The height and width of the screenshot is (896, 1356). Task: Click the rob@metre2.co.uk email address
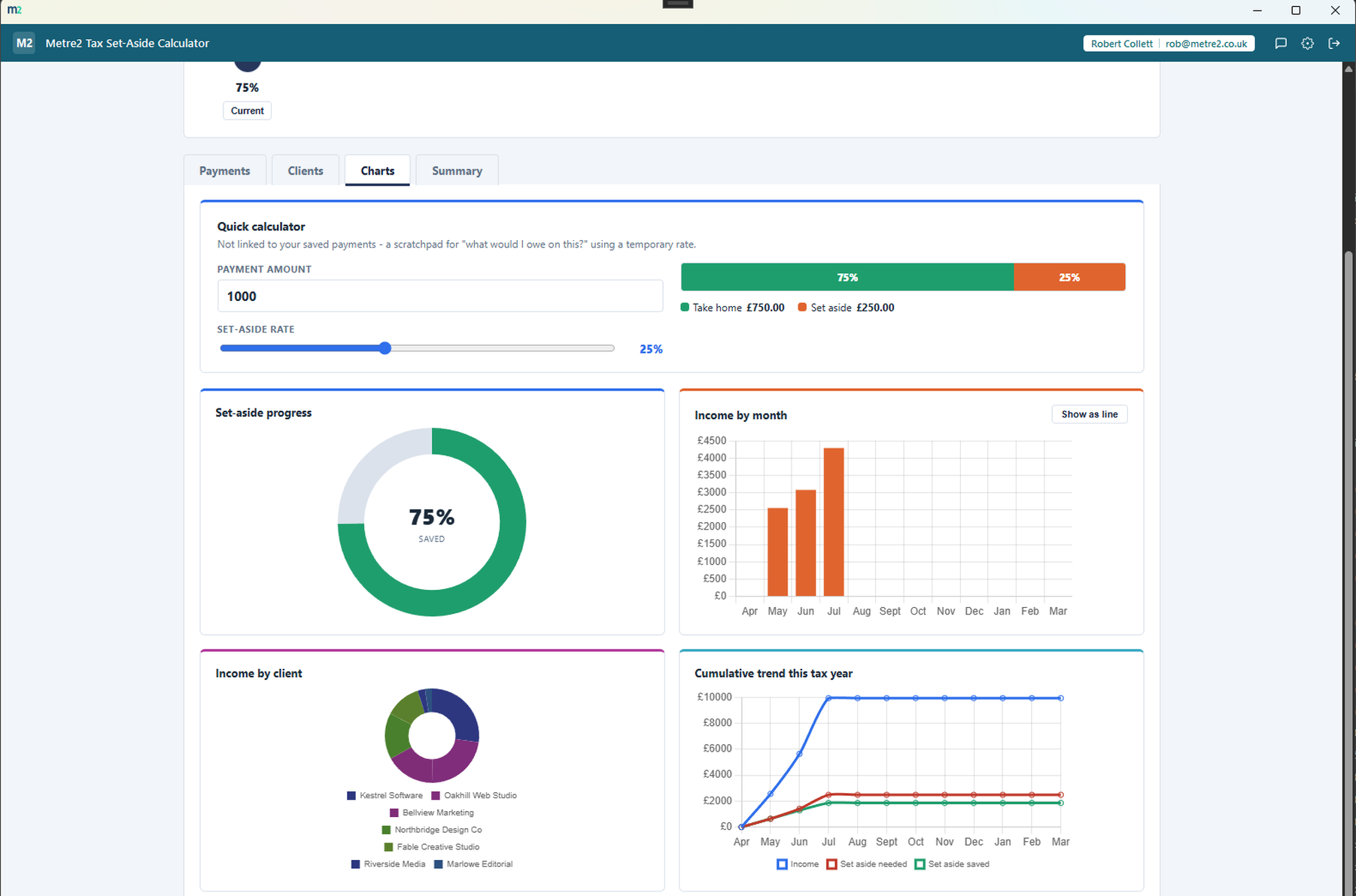[1206, 44]
